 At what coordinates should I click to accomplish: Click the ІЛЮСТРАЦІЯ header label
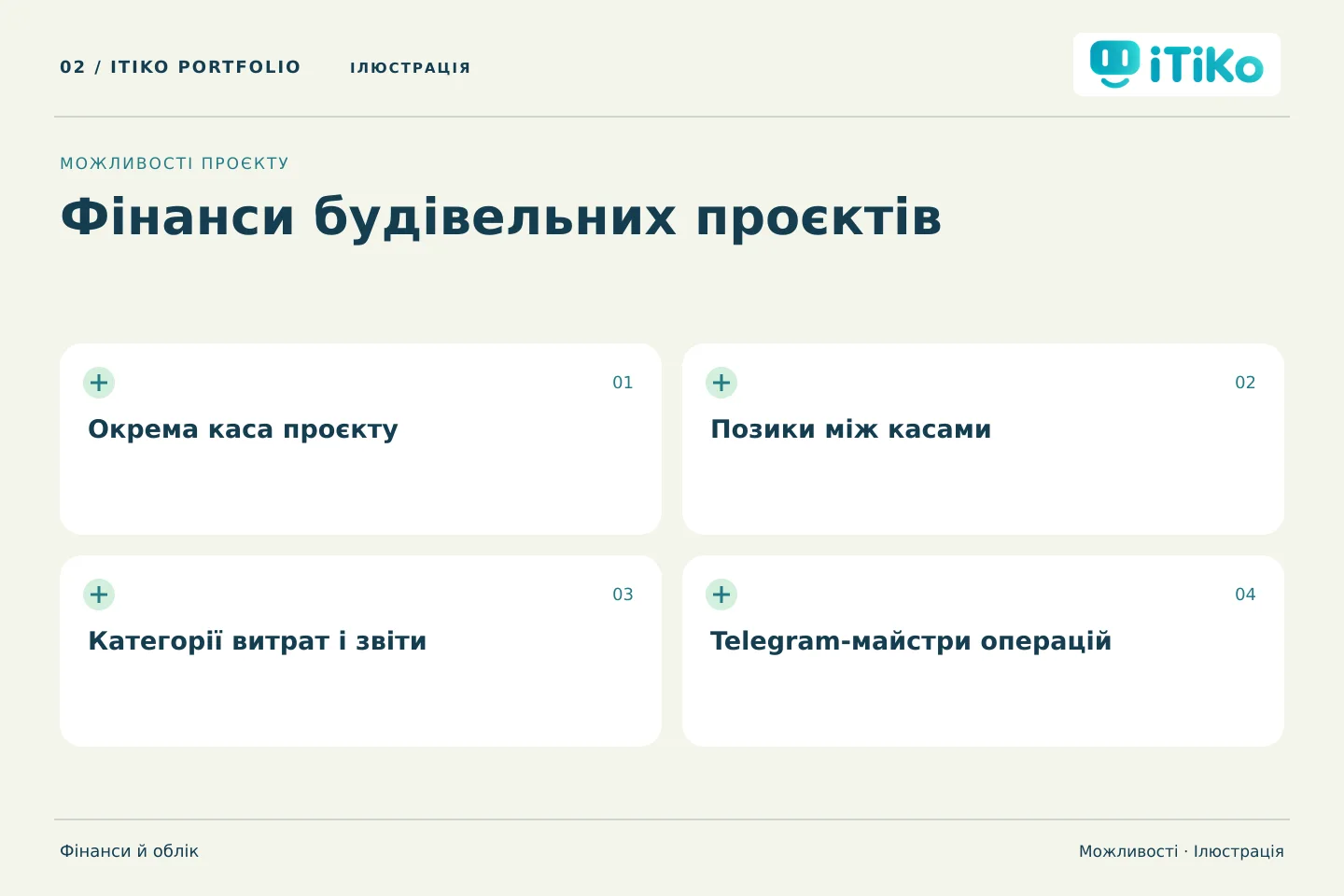pyautogui.click(x=410, y=67)
